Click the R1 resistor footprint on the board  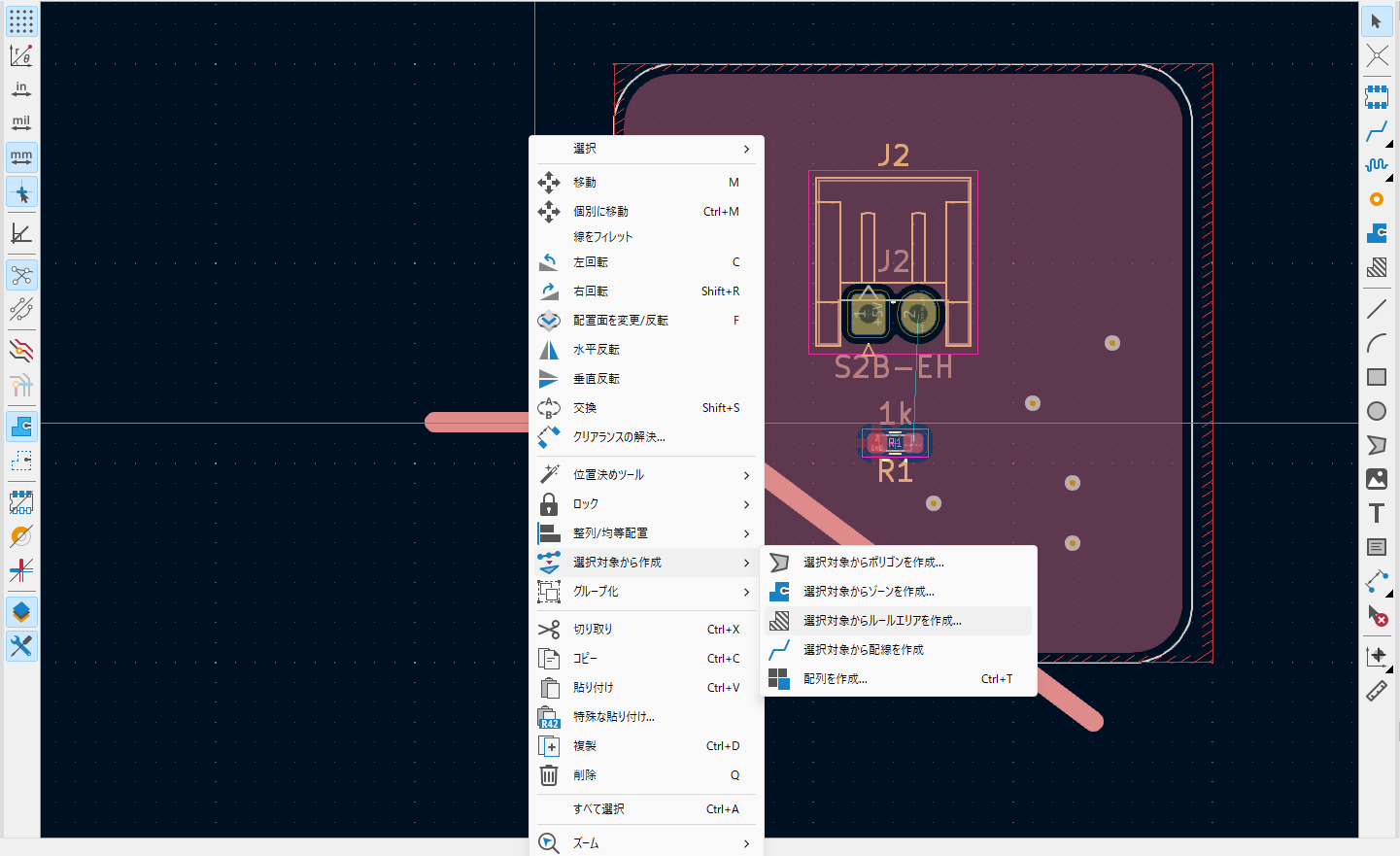[x=895, y=443]
